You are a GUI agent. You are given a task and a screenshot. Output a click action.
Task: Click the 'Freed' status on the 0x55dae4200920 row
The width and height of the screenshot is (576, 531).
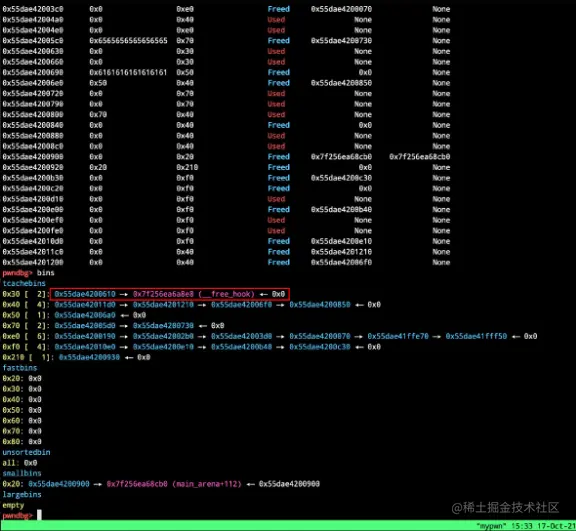pyautogui.click(x=278, y=167)
